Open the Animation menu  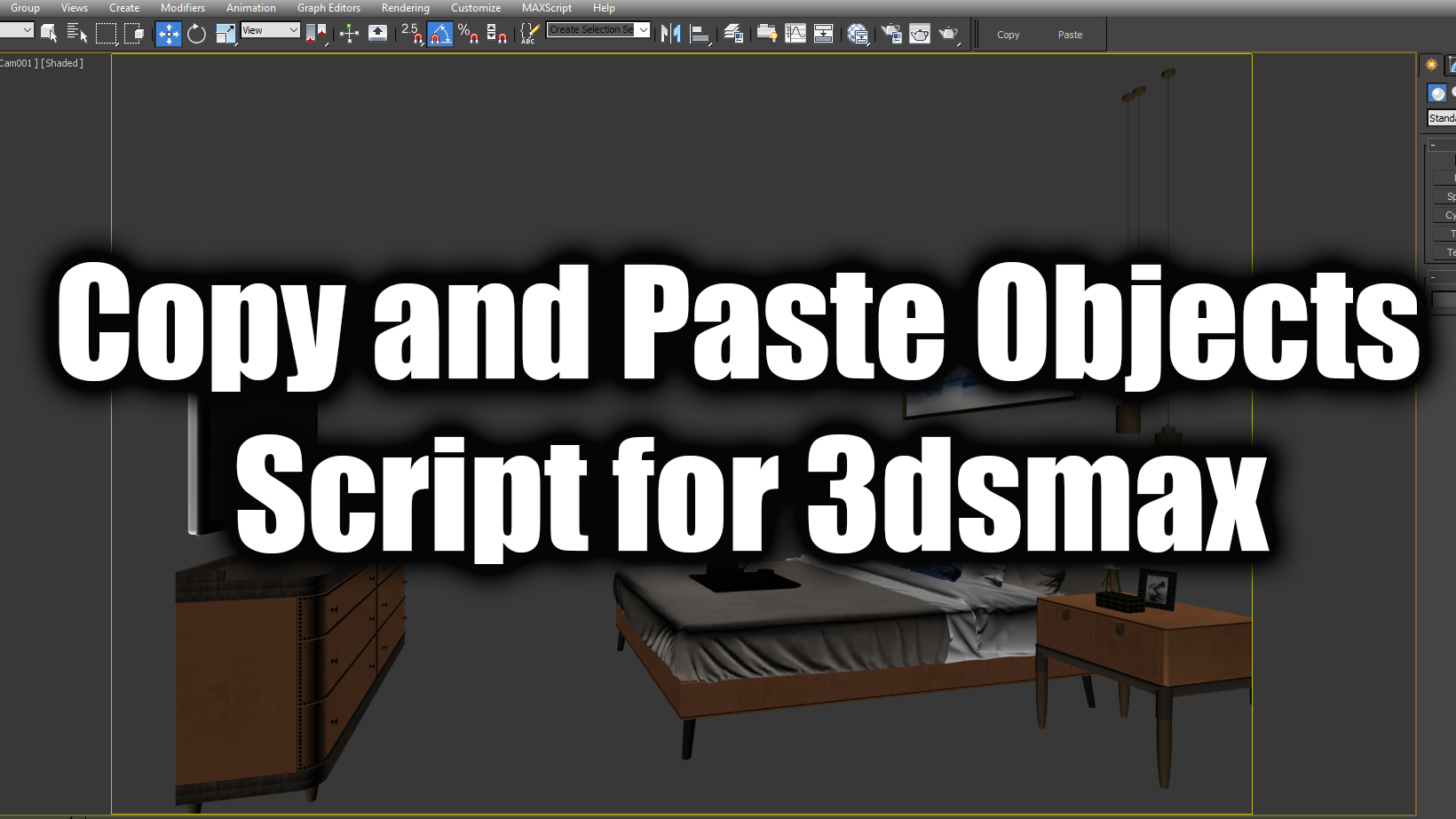(x=251, y=8)
